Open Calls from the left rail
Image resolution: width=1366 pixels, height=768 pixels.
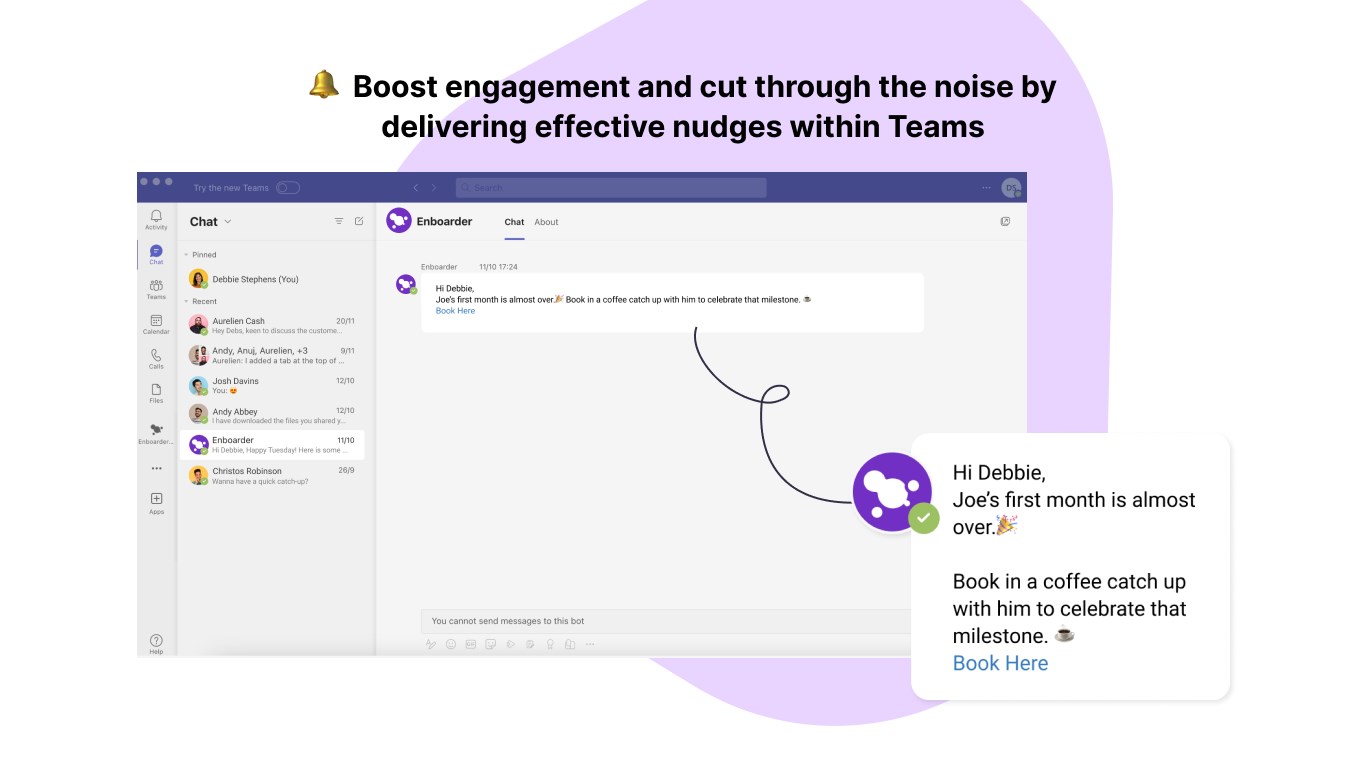[156, 359]
